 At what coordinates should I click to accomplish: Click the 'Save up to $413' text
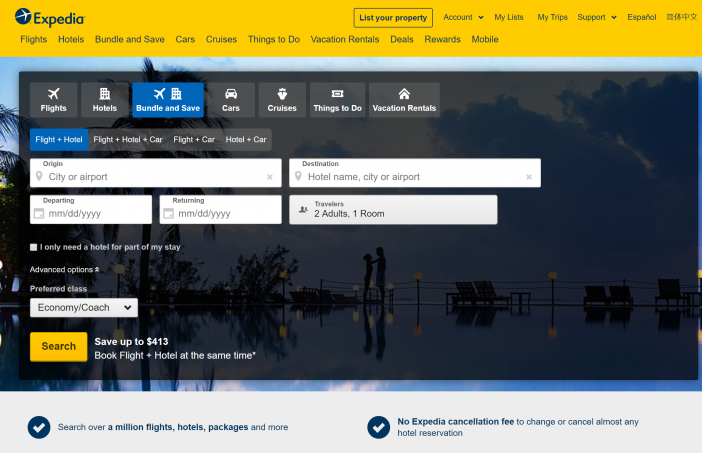pyautogui.click(x=131, y=342)
